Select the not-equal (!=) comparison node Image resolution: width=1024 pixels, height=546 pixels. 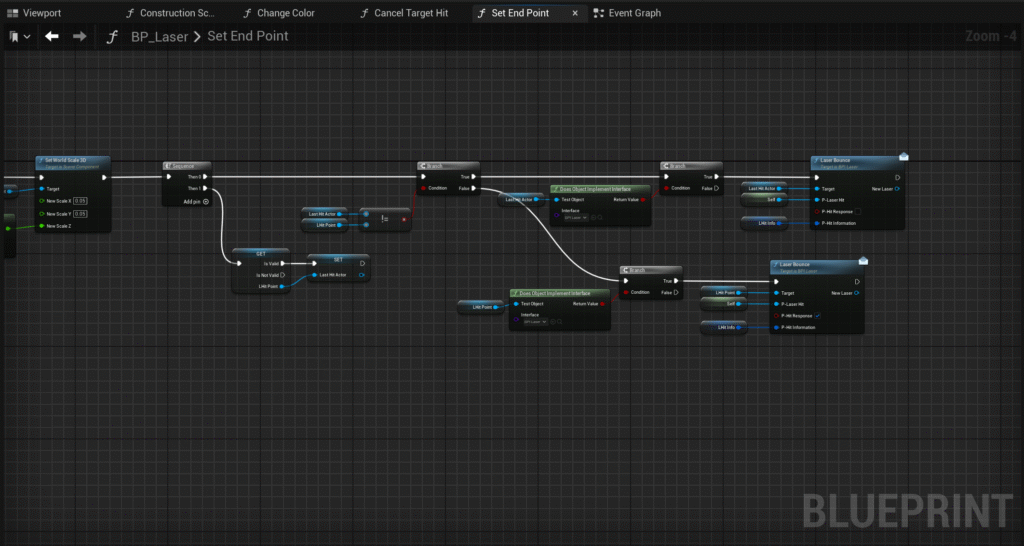click(385, 219)
